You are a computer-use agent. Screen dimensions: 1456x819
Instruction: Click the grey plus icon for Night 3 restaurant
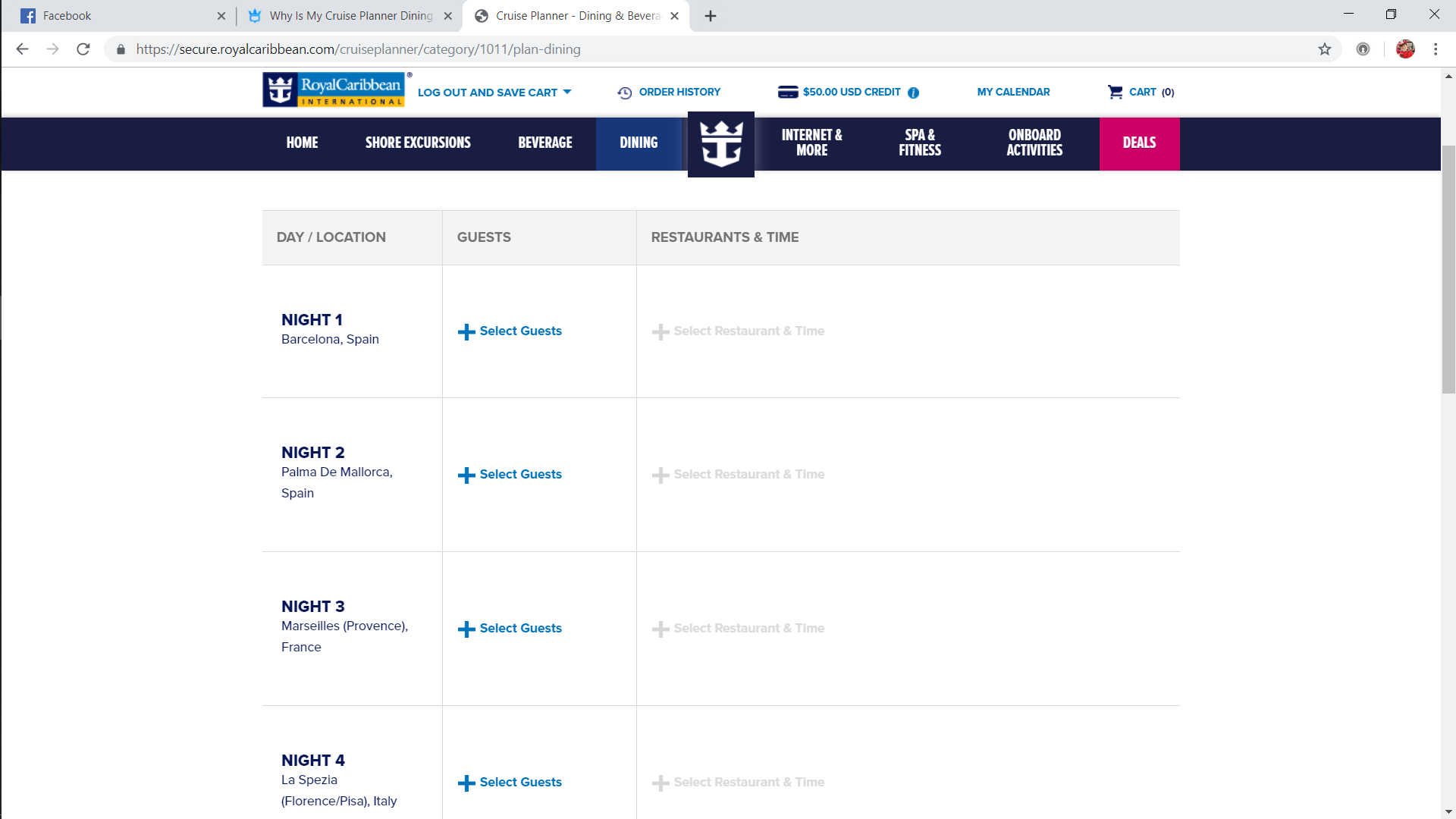click(661, 629)
